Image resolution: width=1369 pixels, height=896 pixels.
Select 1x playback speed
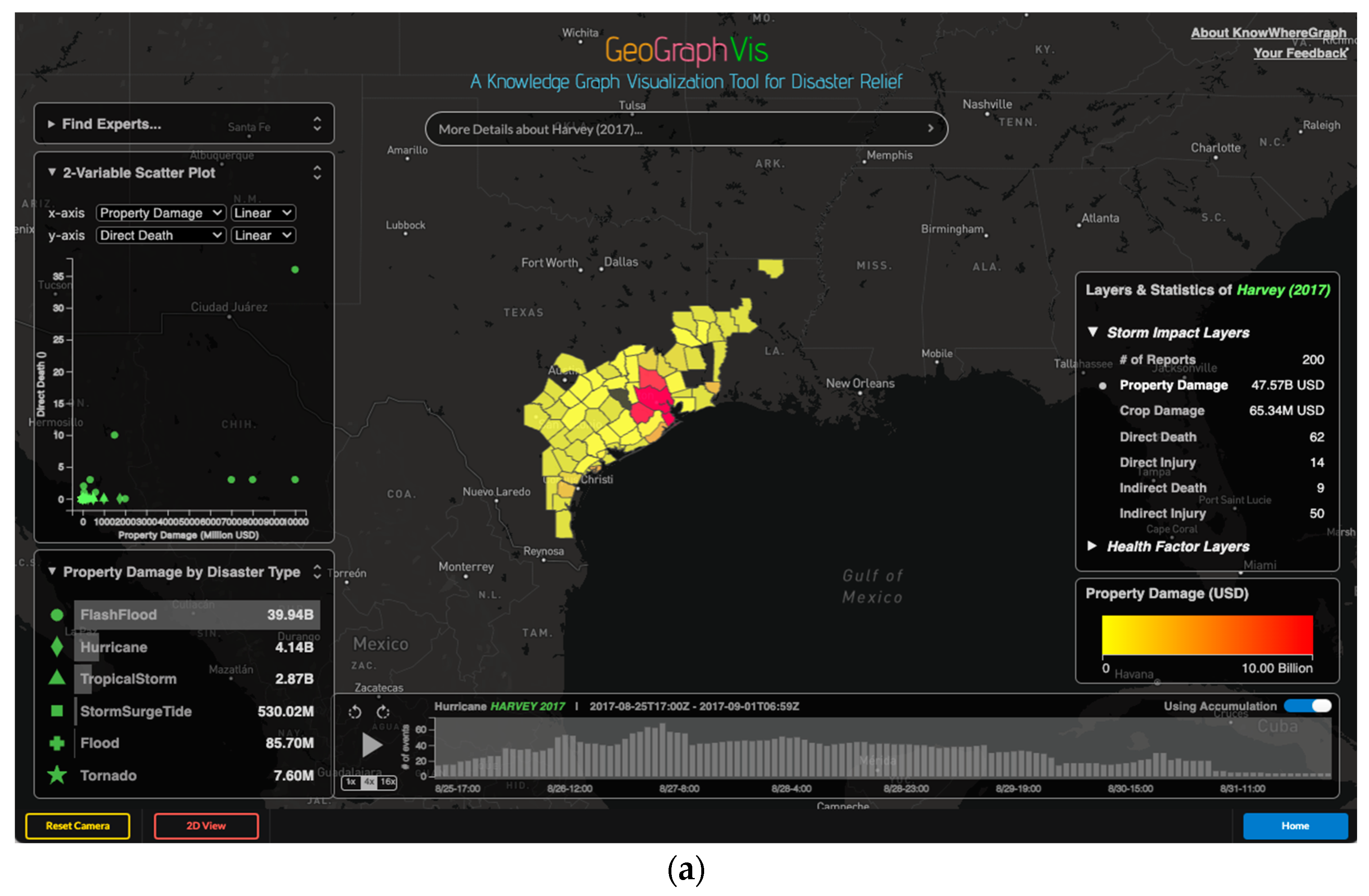[351, 781]
